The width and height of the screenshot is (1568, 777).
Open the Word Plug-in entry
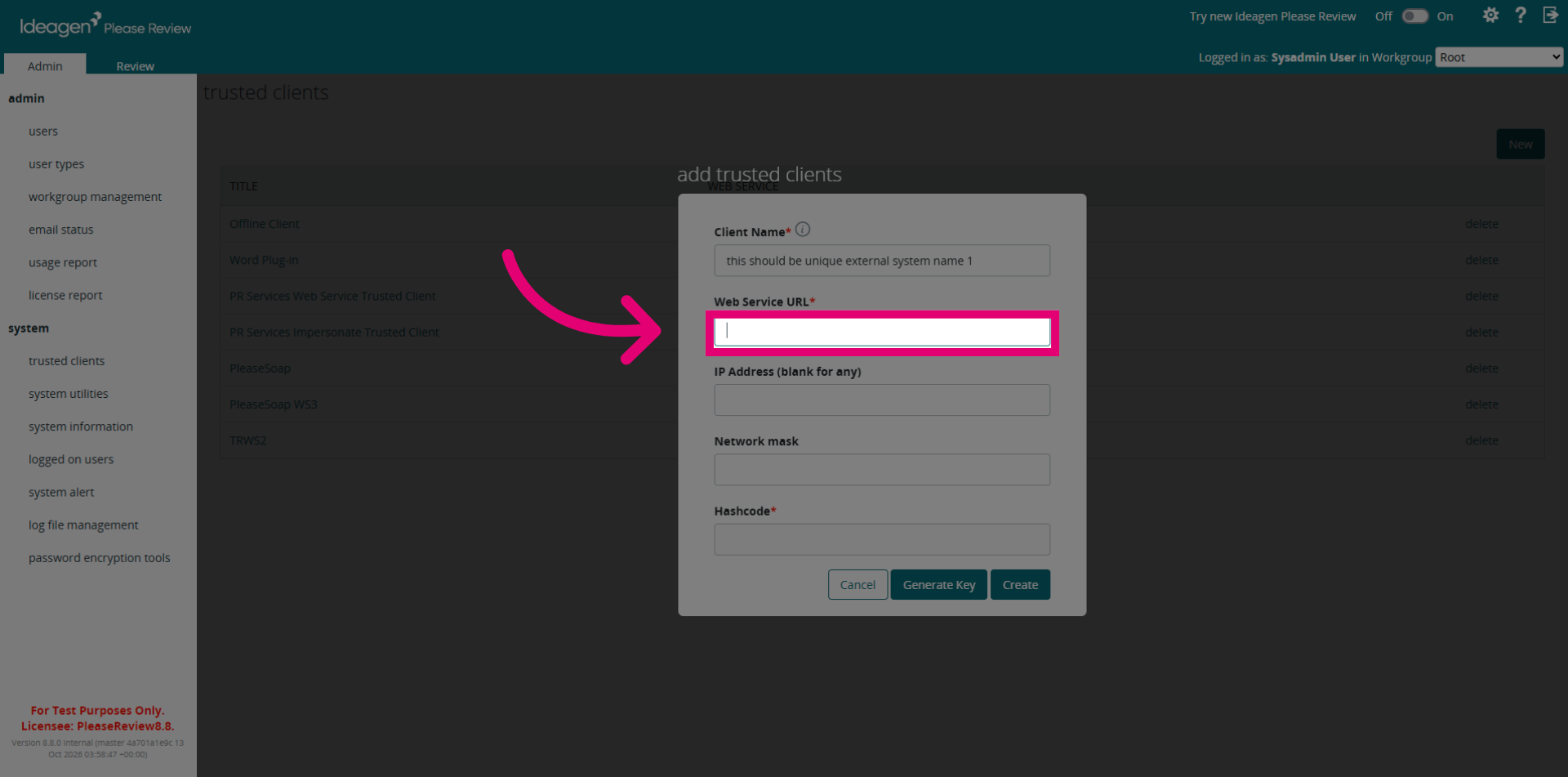pos(264,260)
